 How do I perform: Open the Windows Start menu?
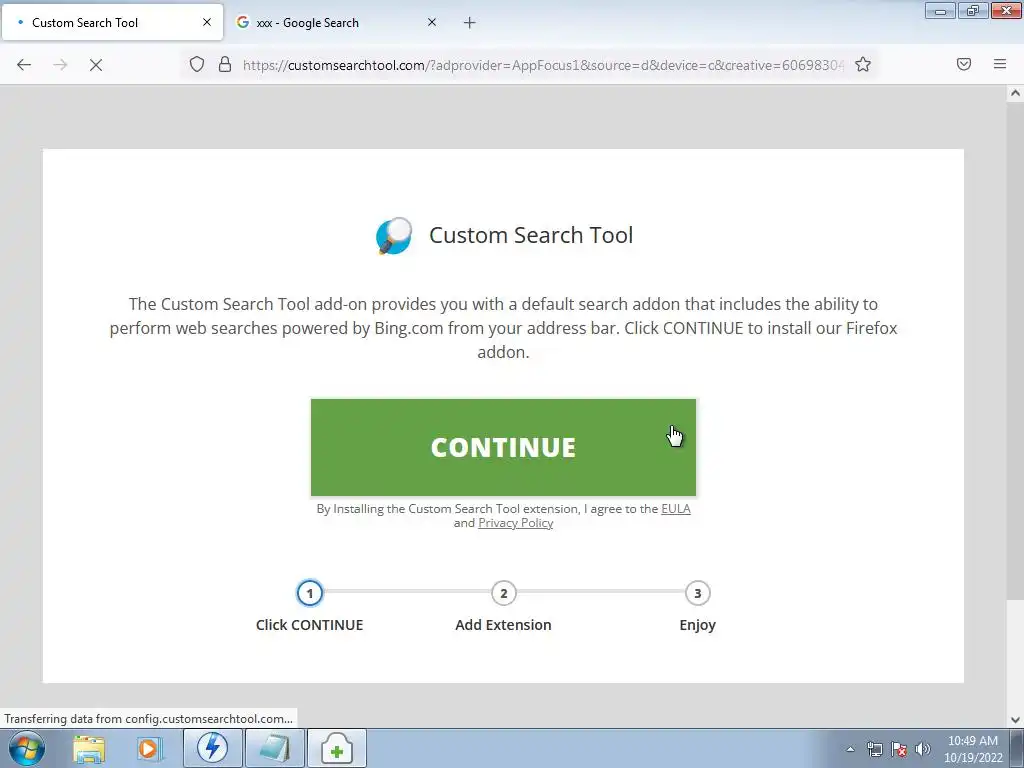27,748
